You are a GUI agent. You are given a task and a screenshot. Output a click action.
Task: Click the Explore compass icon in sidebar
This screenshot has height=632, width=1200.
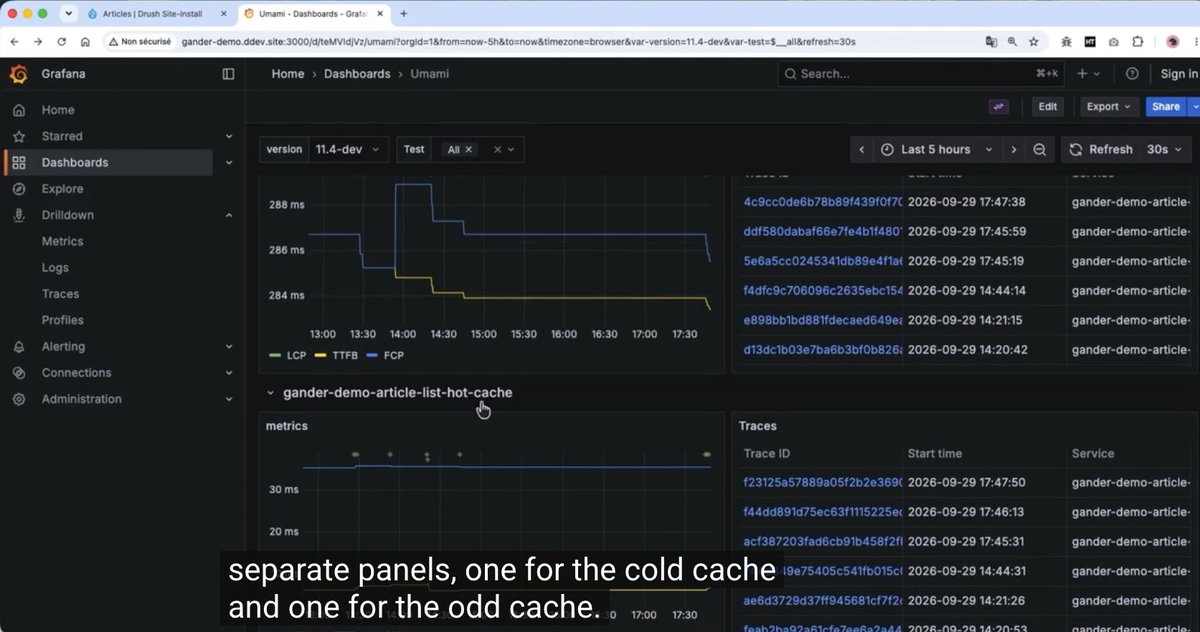click(x=19, y=189)
